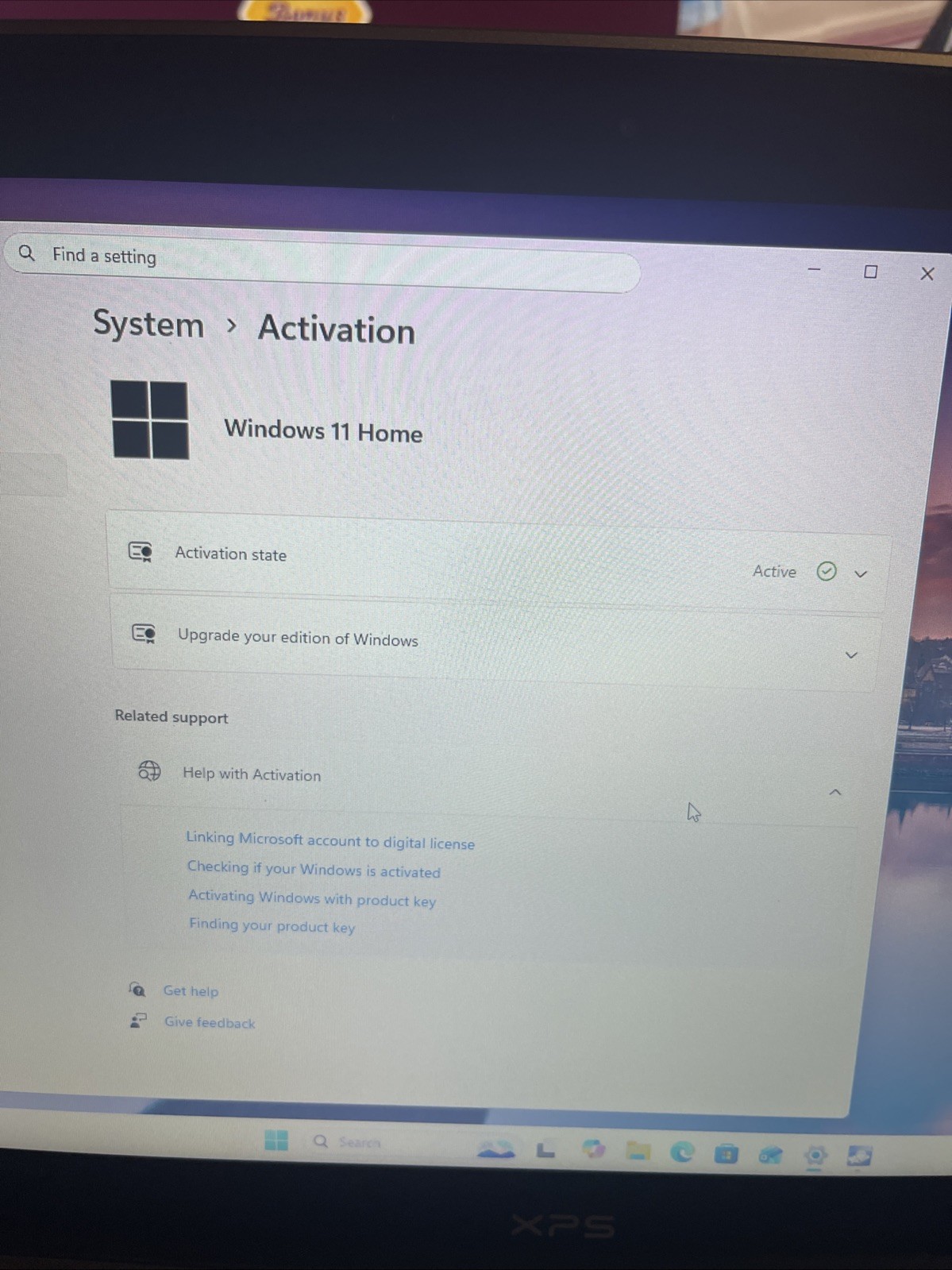952x1270 pixels.
Task: Open the landscape widget icon in taskbar
Action: (x=496, y=1149)
